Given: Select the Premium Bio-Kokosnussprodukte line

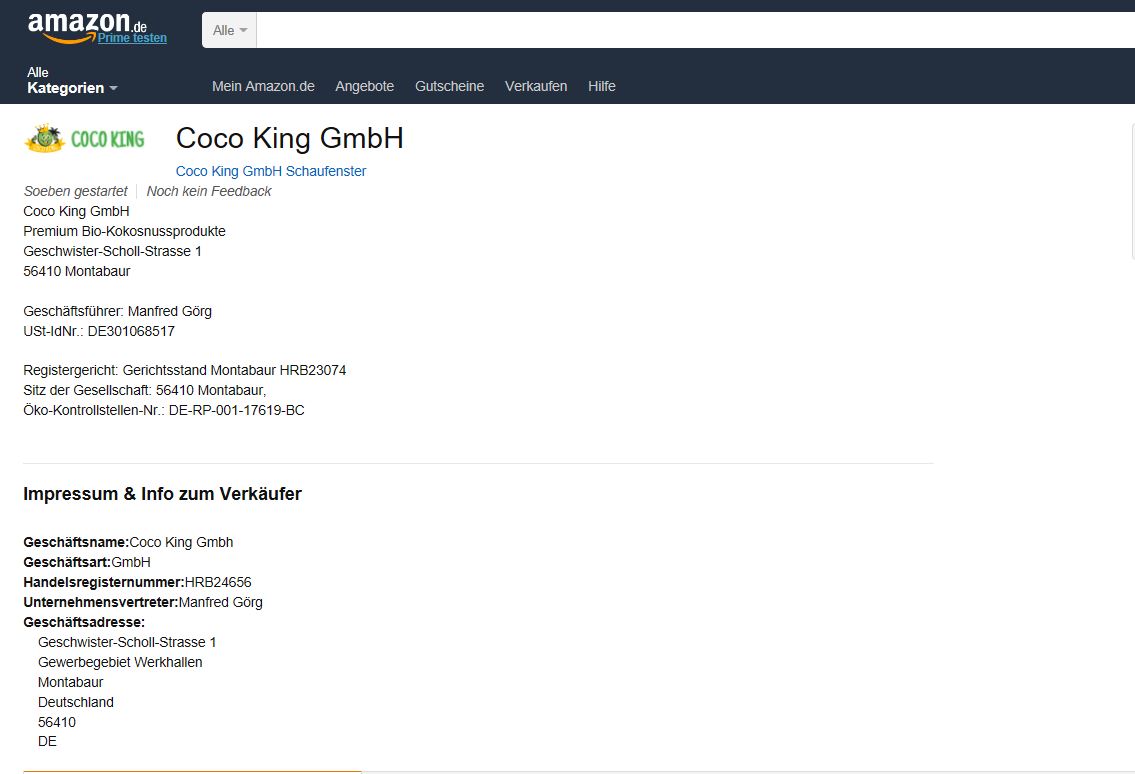Looking at the screenshot, I should click(125, 231).
